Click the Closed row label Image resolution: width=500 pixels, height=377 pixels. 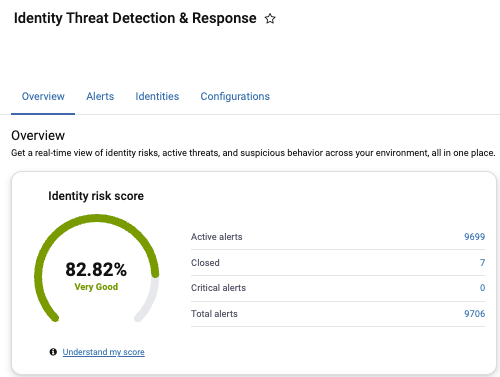(205, 263)
